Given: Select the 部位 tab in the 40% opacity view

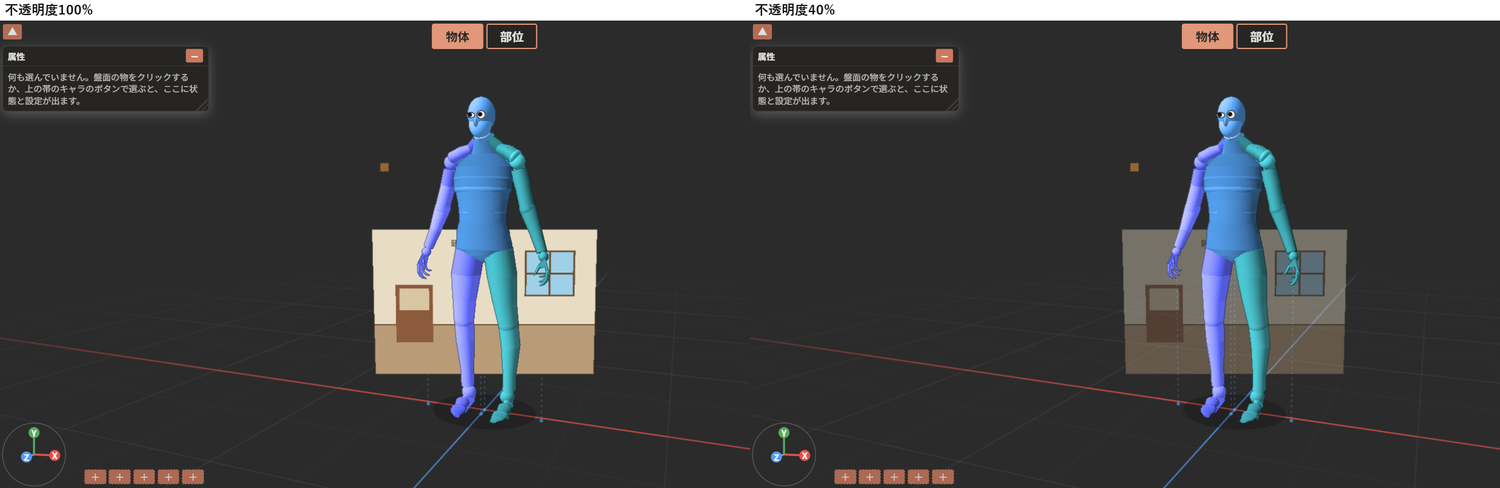Looking at the screenshot, I should click(1262, 37).
